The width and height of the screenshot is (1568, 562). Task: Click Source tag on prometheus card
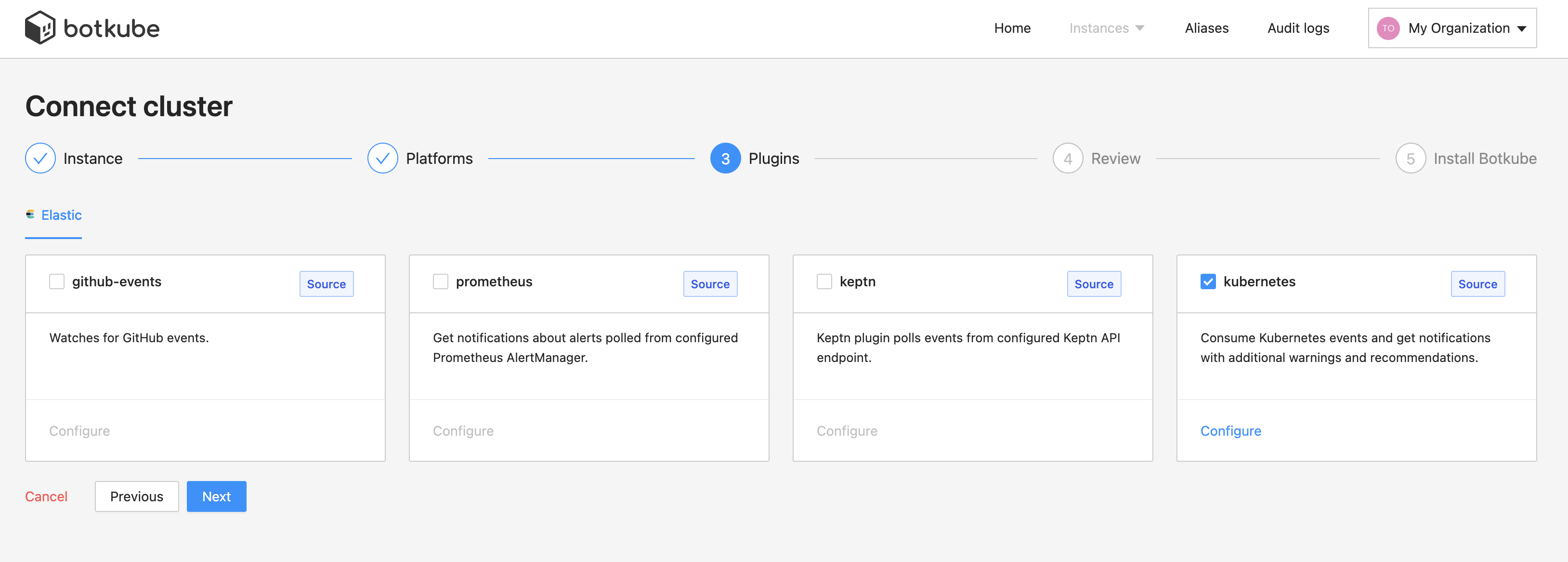(x=710, y=284)
